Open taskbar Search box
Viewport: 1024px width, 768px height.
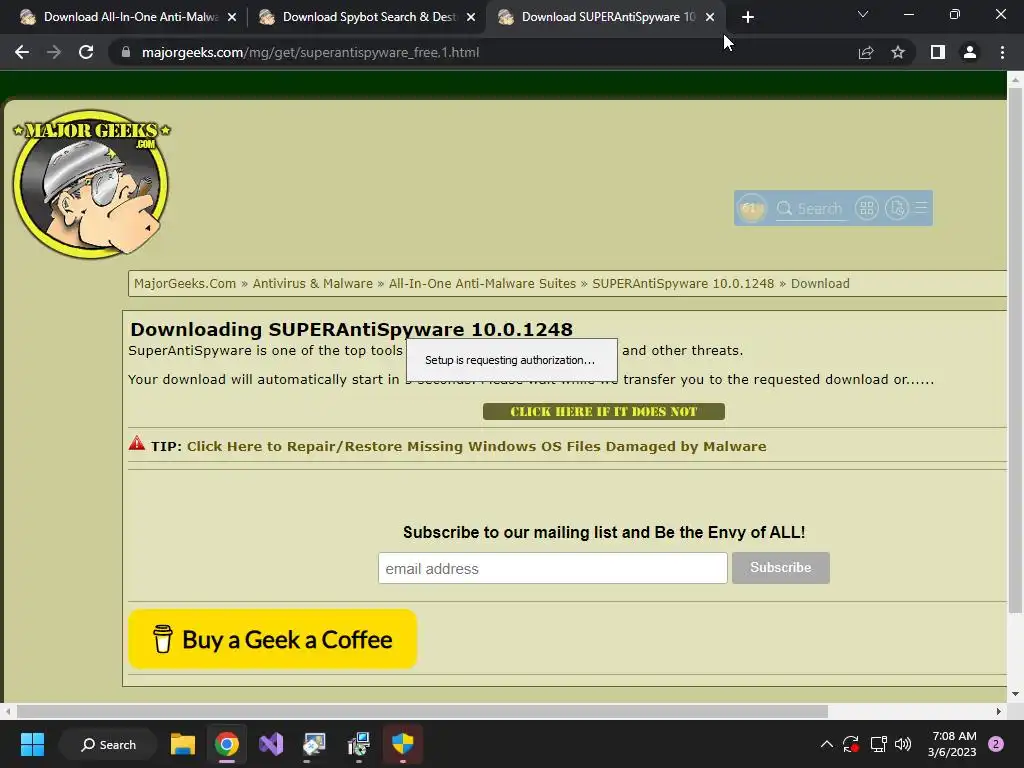[x=108, y=744]
